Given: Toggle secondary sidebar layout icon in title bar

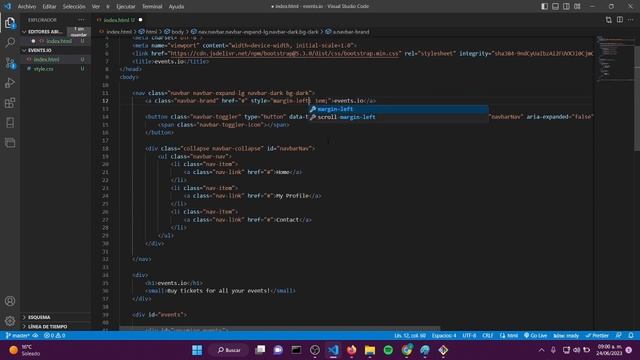Looking at the screenshot, I should (566, 6).
